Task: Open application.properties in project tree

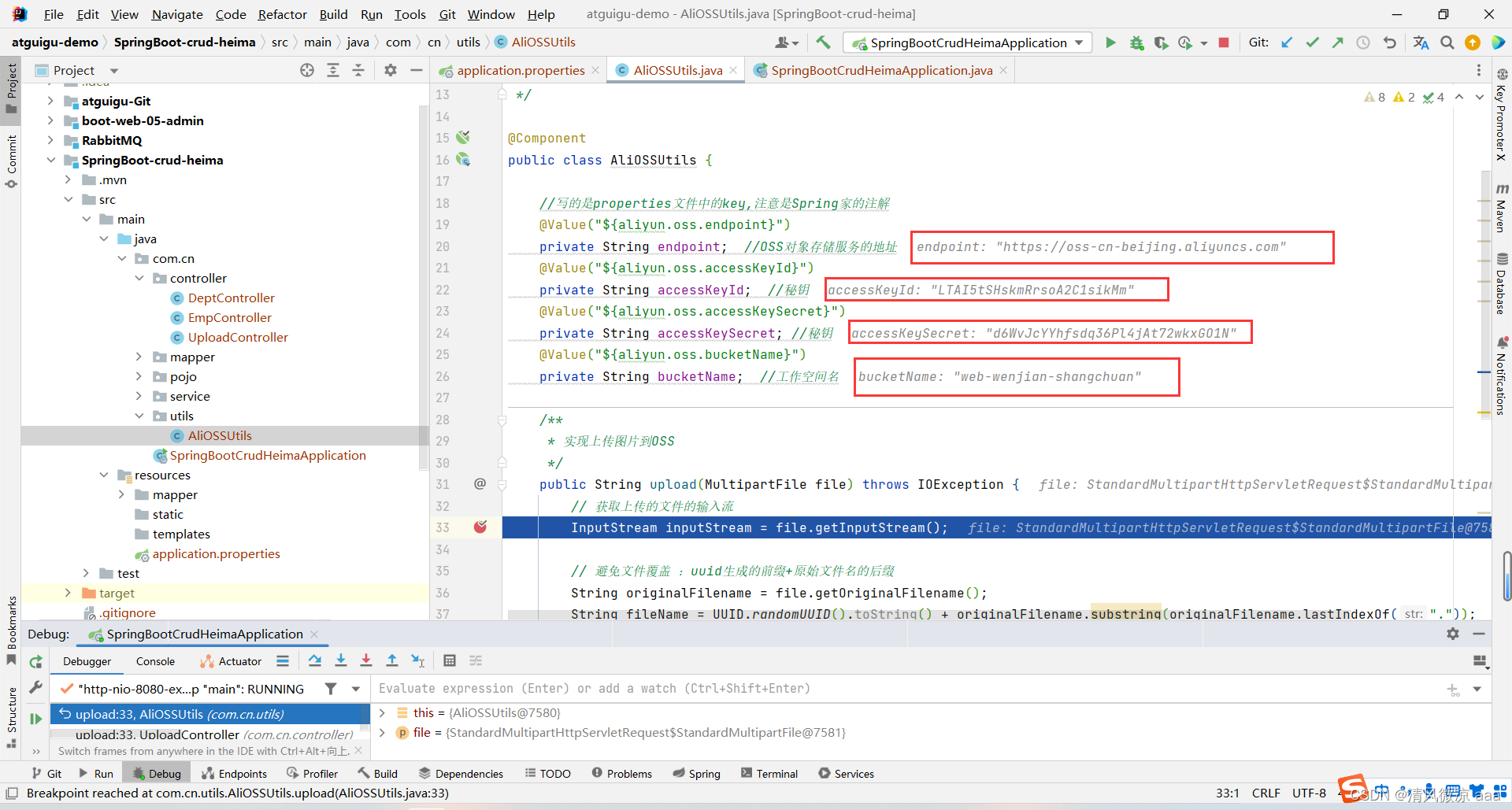Action: (x=216, y=553)
